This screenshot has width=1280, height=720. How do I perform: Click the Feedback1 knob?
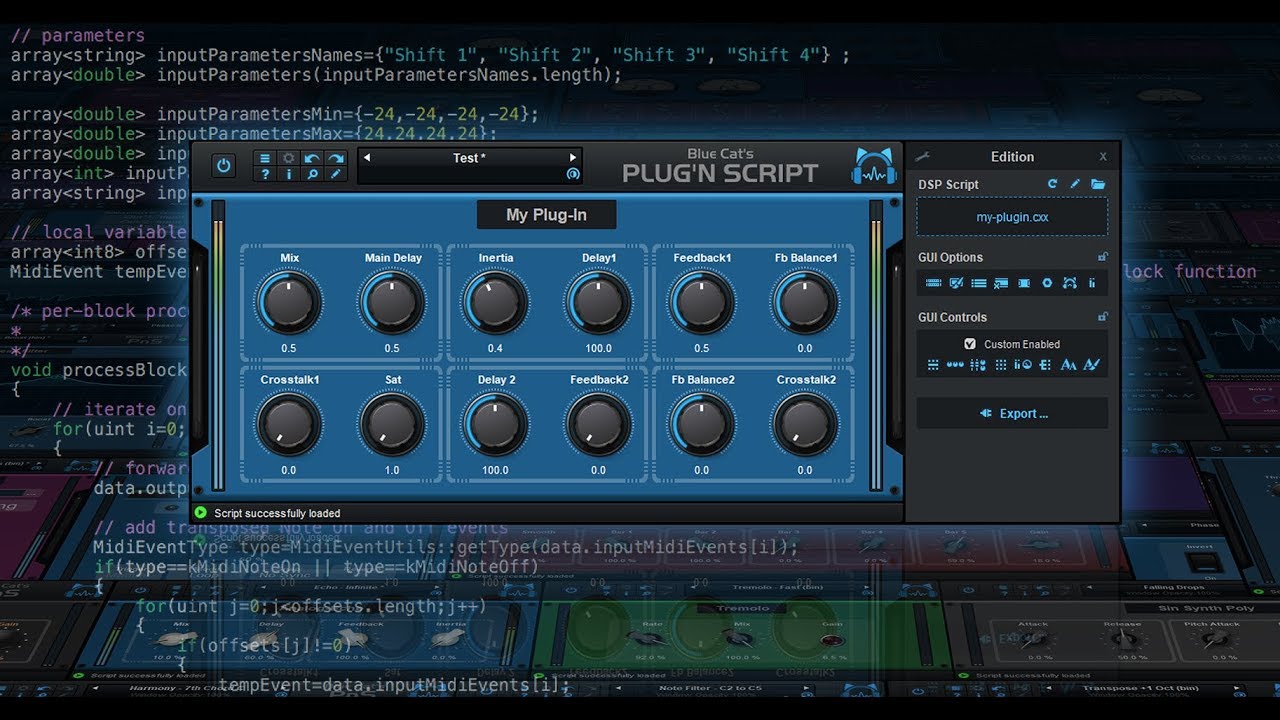[702, 302]
